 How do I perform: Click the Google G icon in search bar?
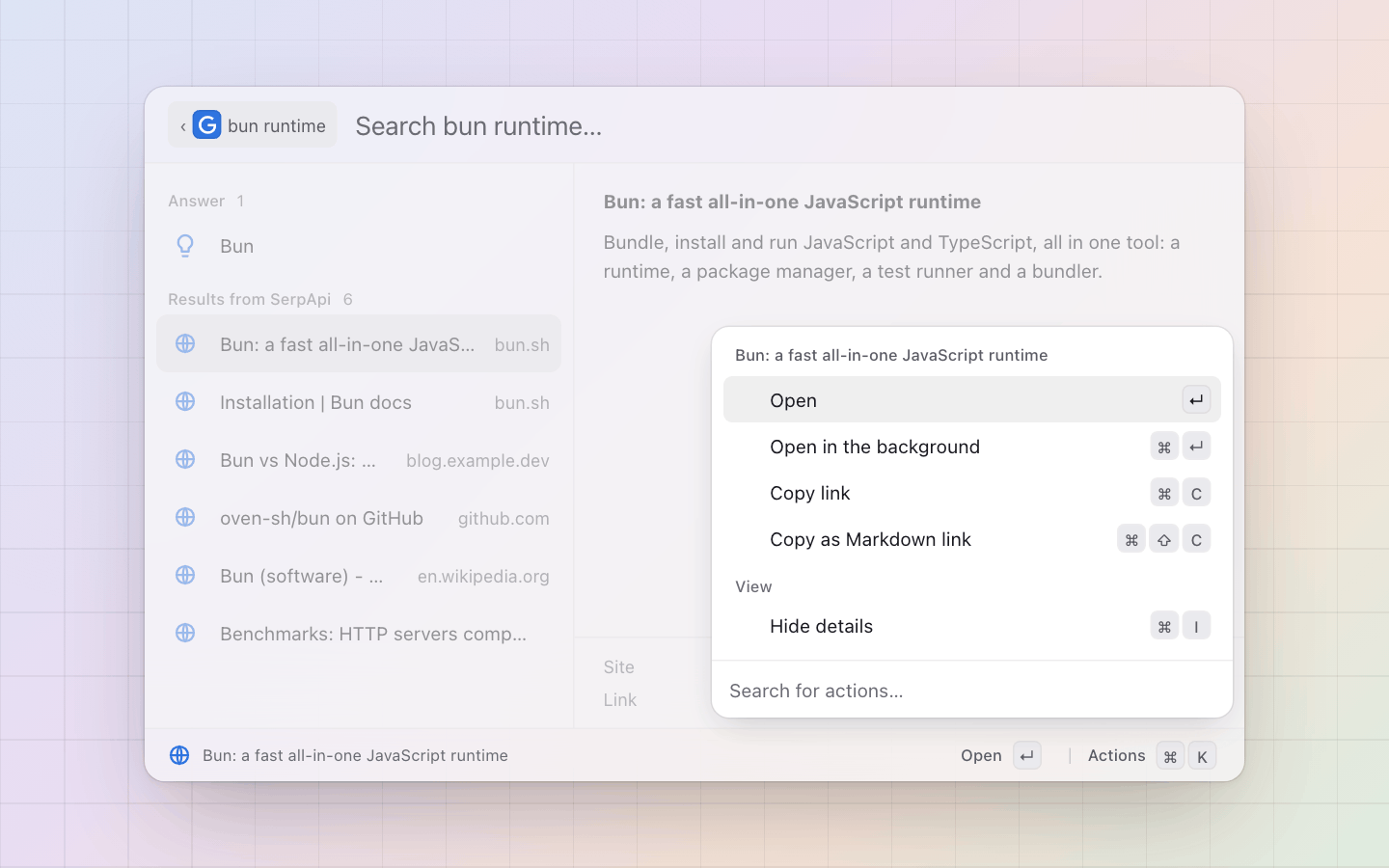(x=207, y=125)
